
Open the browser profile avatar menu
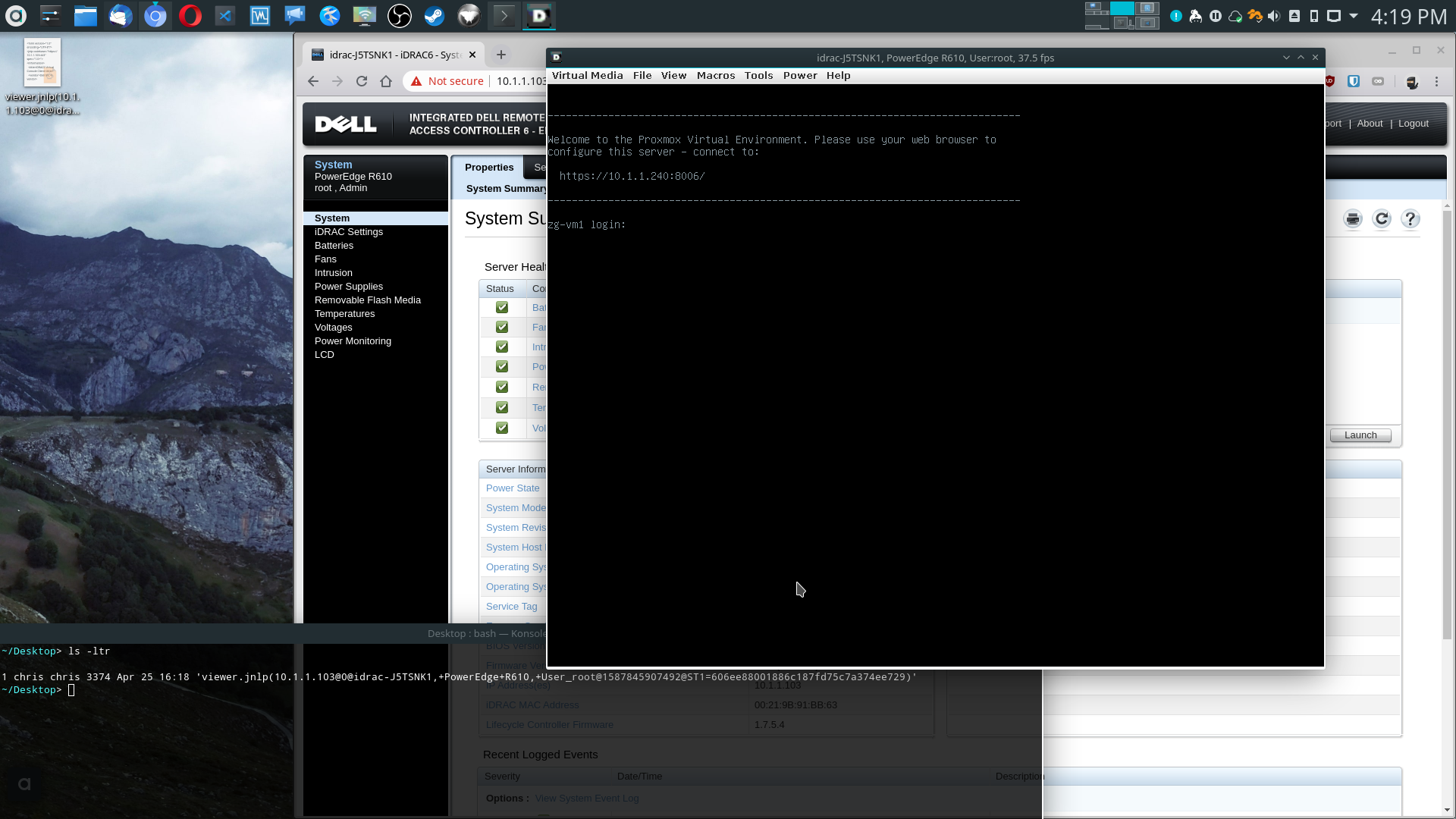[x=1412, y=82]
